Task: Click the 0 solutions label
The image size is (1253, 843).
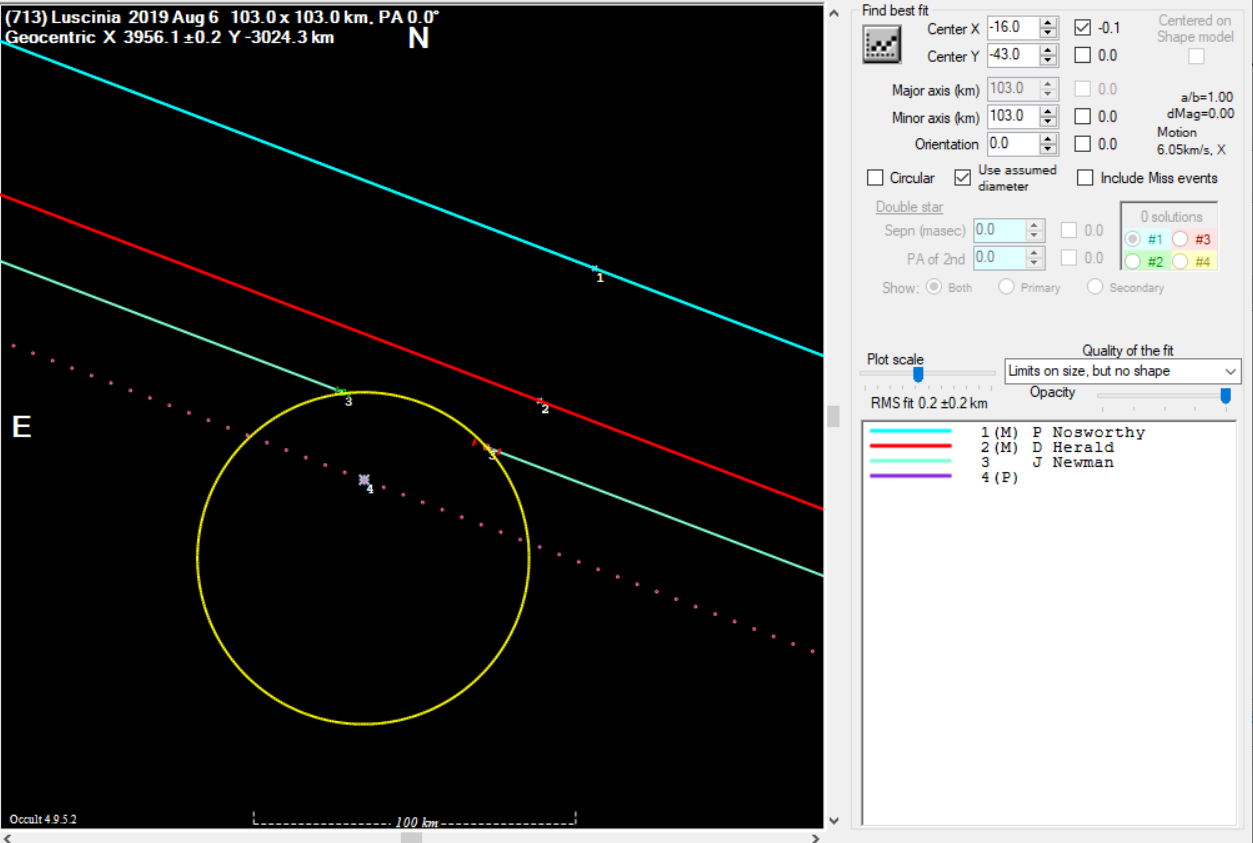Action: (1171, 216)
